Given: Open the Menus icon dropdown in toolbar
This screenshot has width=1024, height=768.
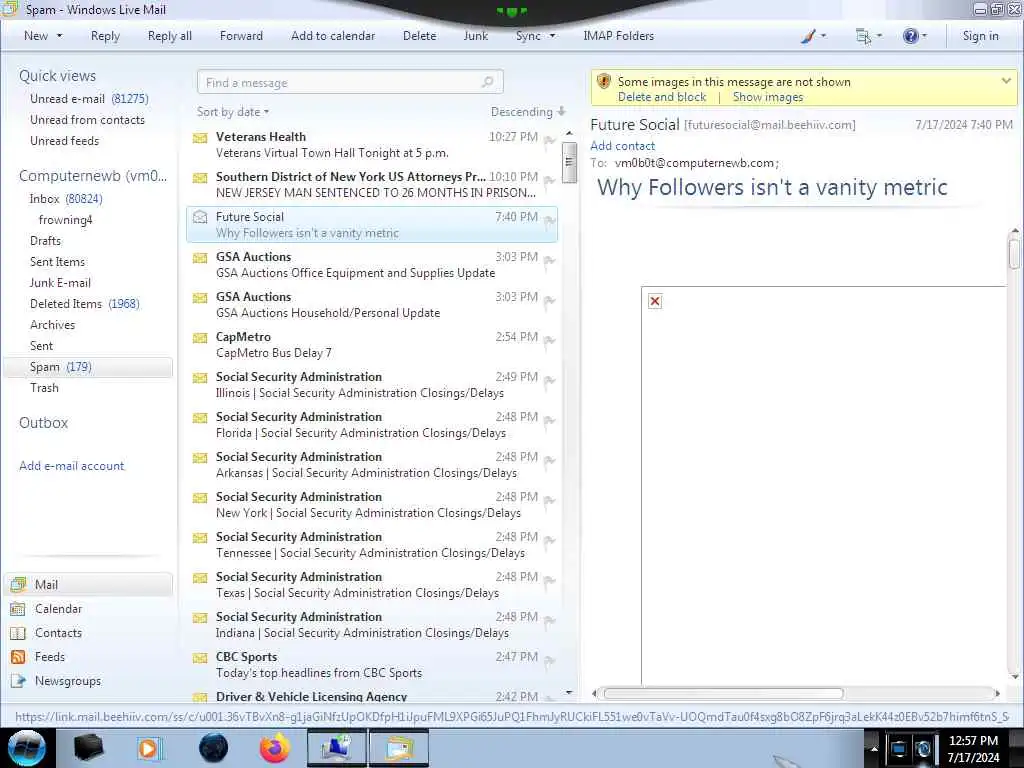Looking at the screenshot, I should 869,36.
